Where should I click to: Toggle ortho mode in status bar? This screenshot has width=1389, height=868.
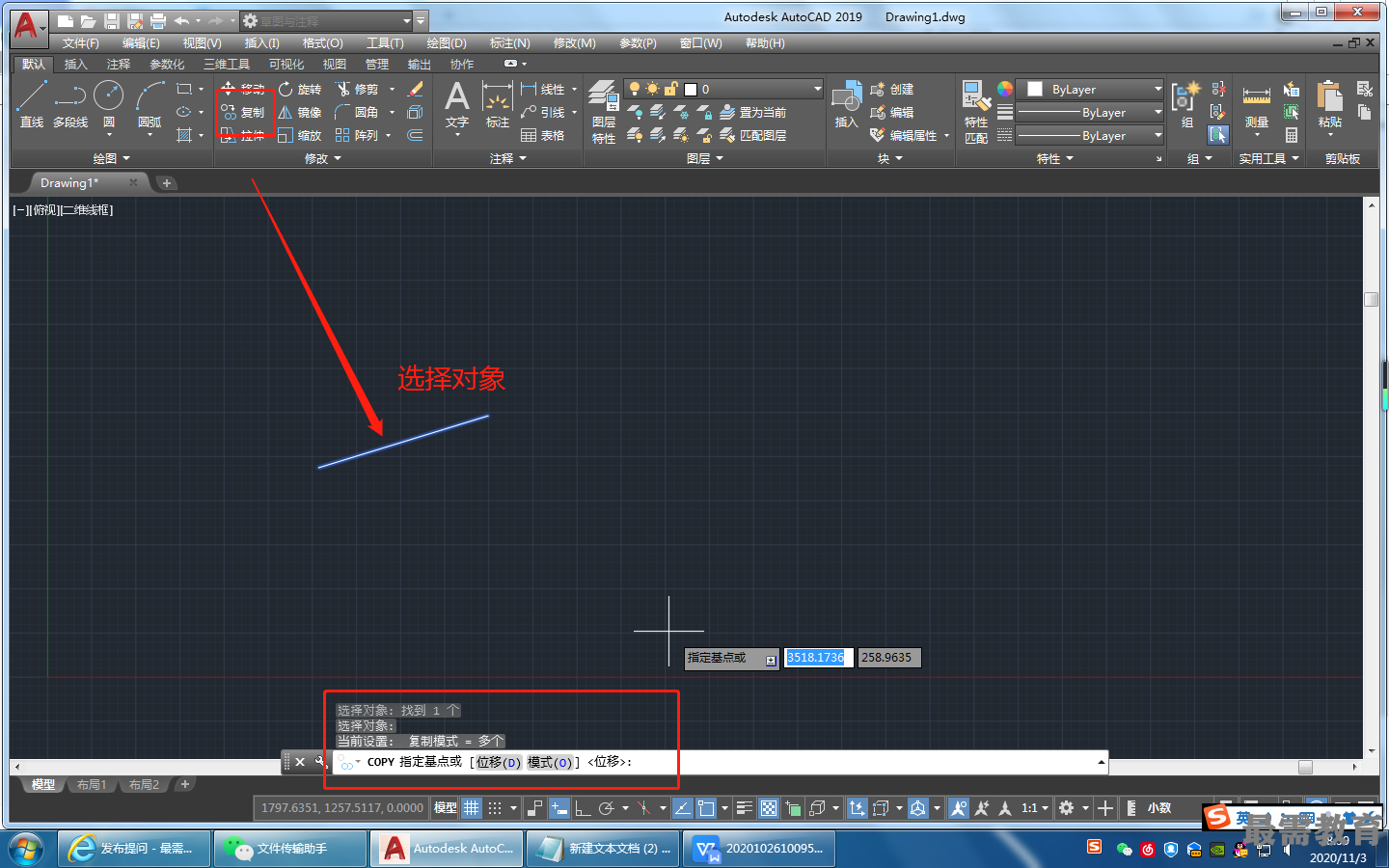584,808
